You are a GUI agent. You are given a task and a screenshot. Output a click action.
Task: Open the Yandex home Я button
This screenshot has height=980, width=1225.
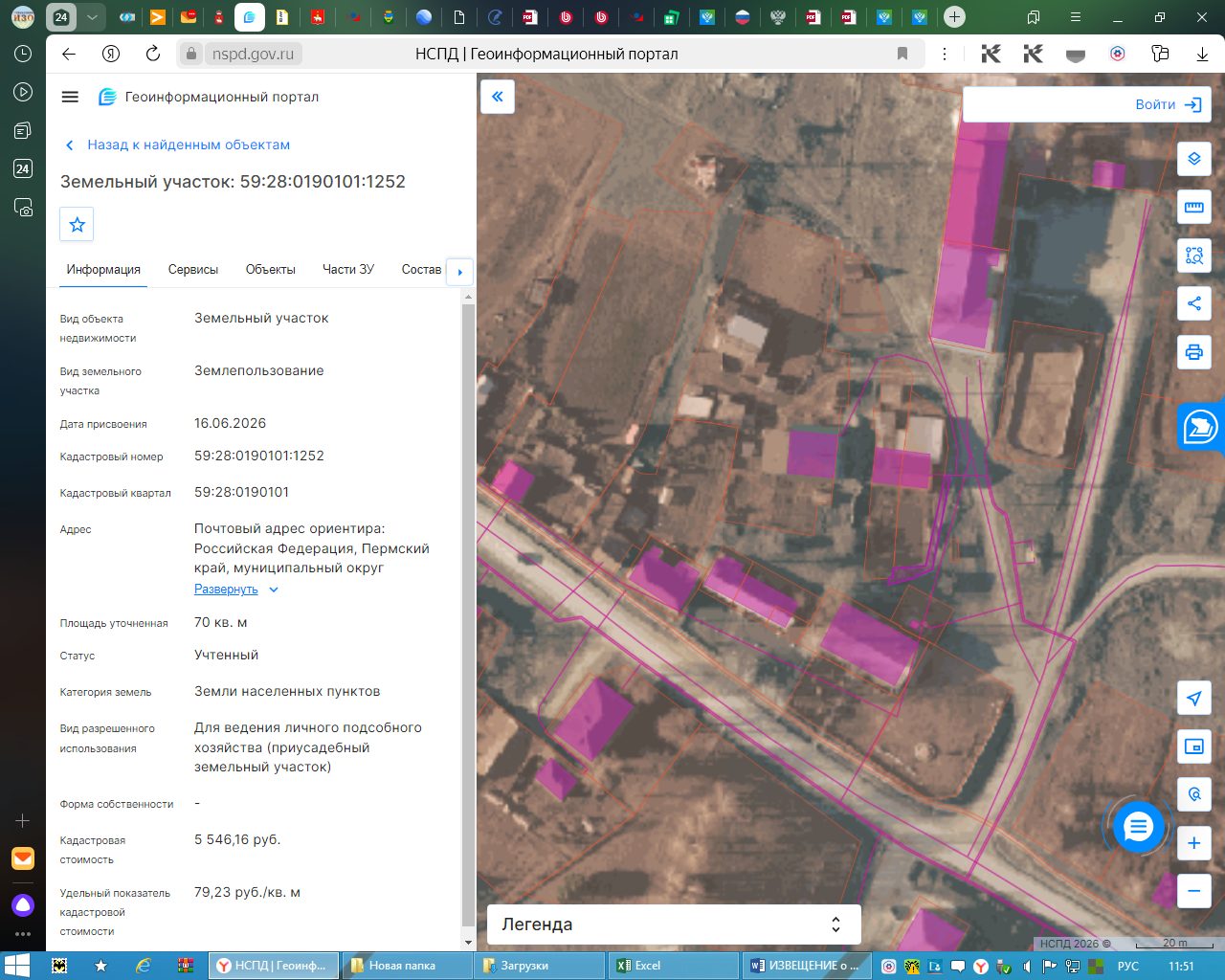click(x=111, y=54)
